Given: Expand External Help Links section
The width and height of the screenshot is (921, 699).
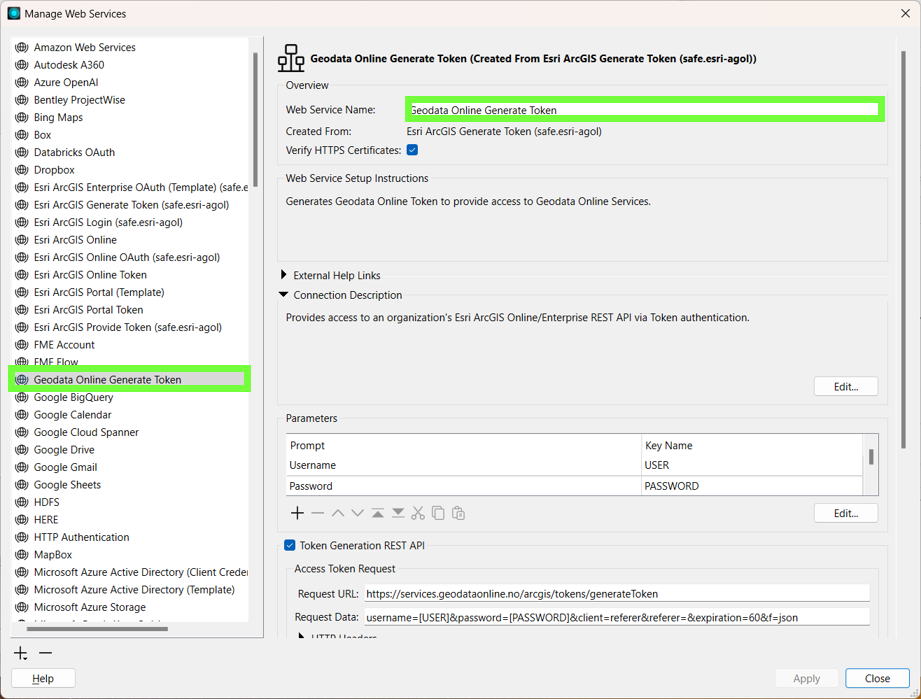Looking at the screenshot, I should [x=284, y=275].
